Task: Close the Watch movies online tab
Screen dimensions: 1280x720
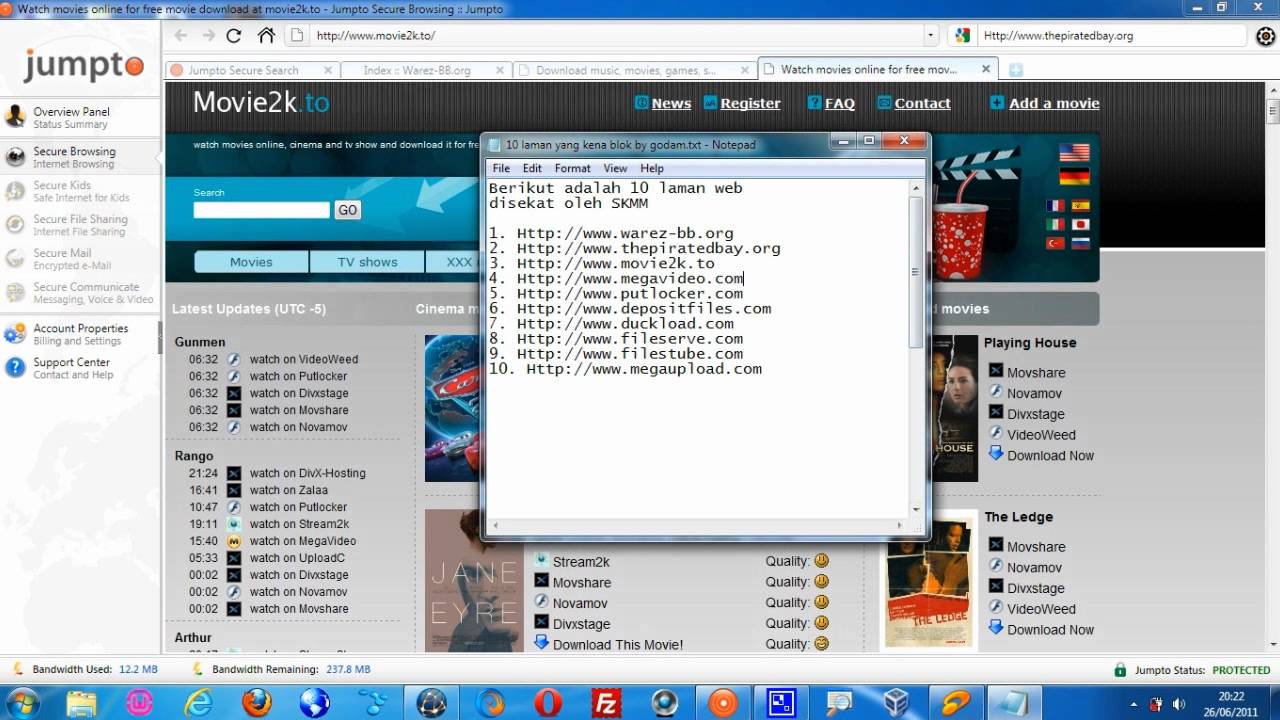Action: pos(985,69)
